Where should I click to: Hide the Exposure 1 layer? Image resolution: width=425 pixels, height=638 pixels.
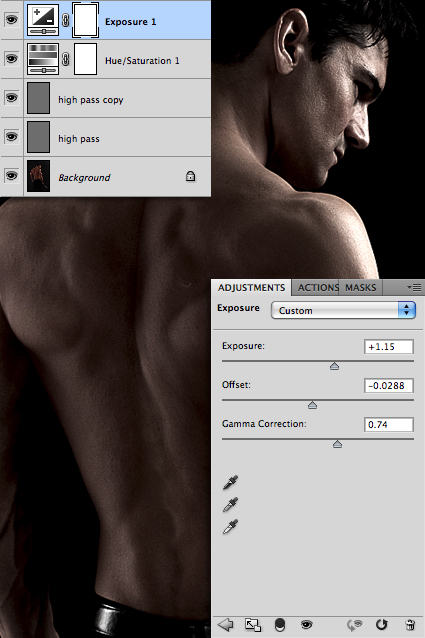[11, 19]
